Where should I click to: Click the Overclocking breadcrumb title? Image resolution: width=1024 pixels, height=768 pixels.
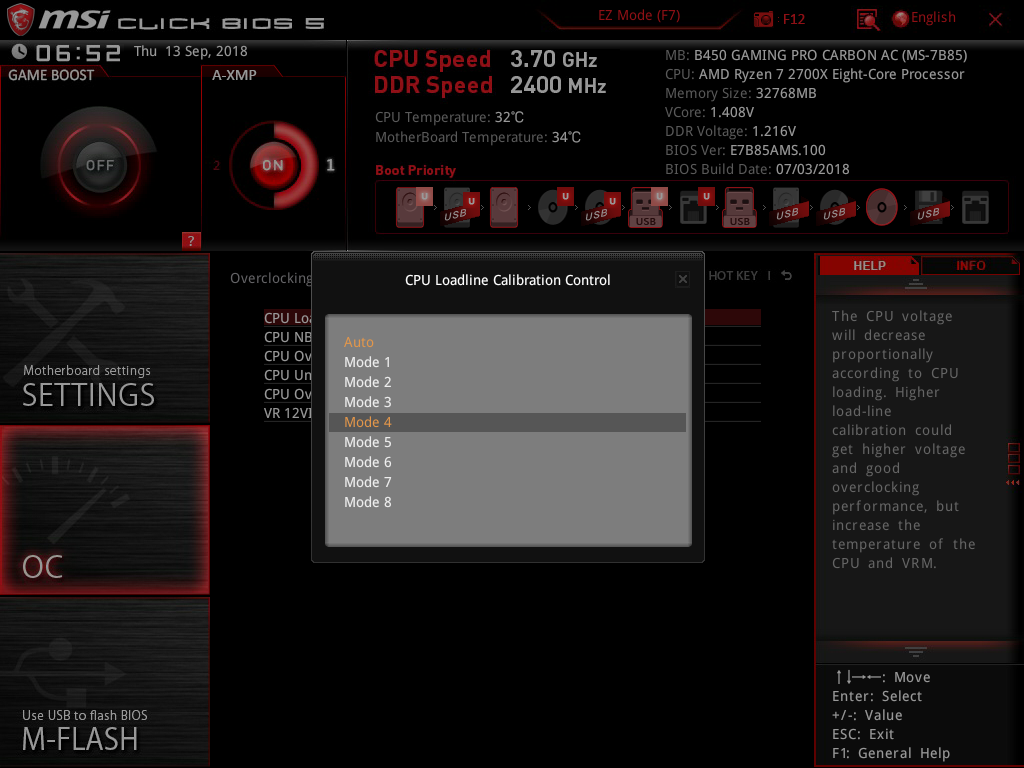click(270, 278)
